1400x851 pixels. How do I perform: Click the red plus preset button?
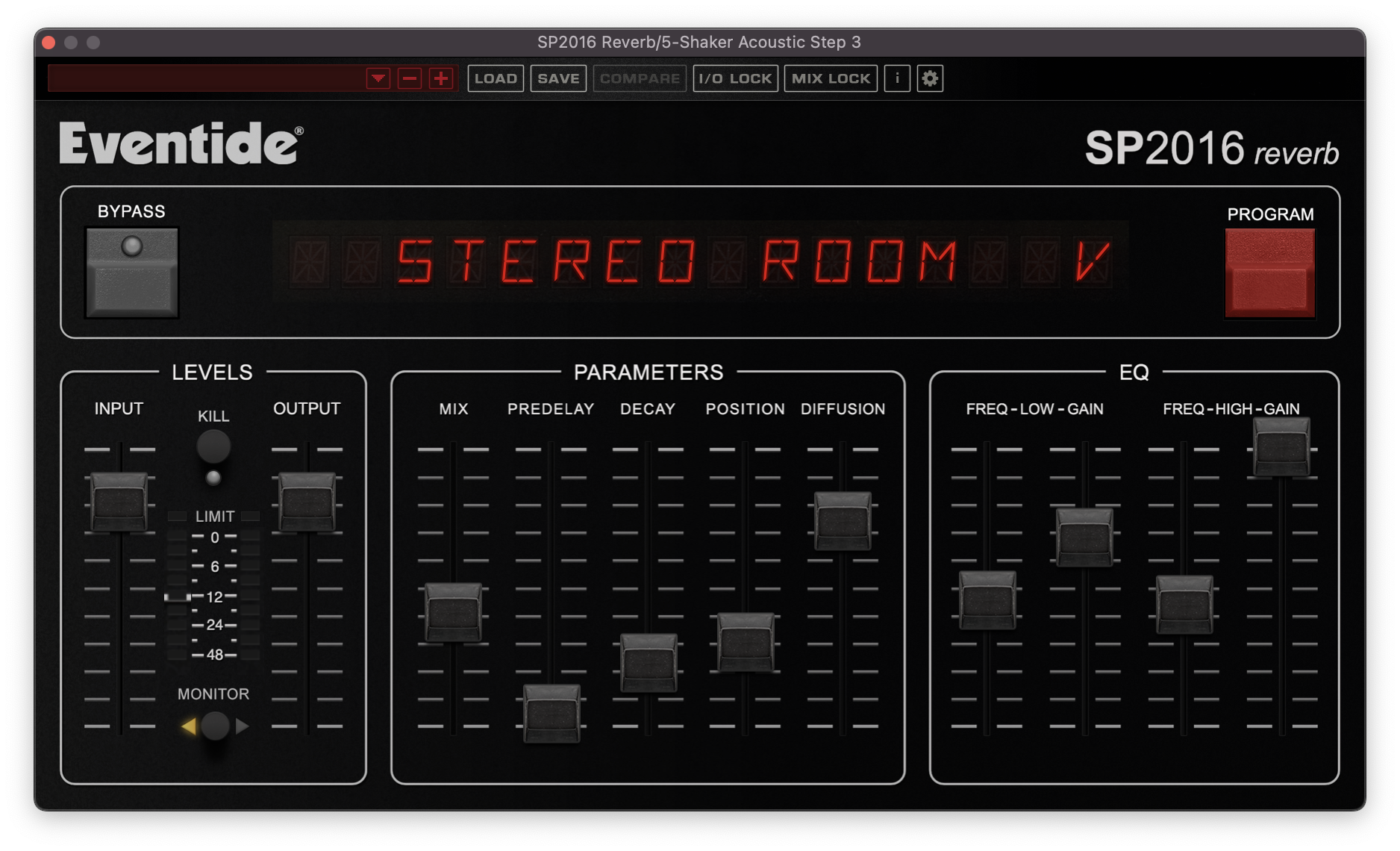point(441,78)
